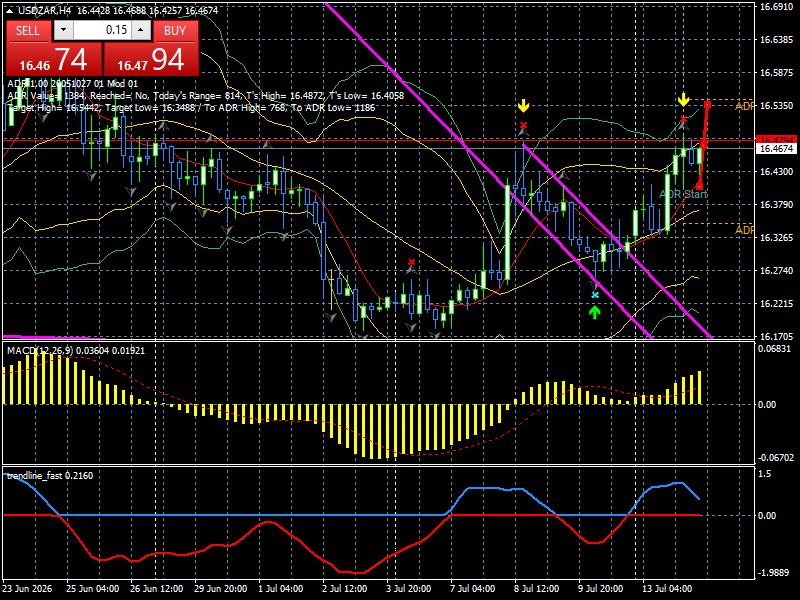Image resolution: width=800 pixels, height=600 pixels.
Task: Select the red x marker near 3 Jul 20:00
Action: tap(411, 262)
